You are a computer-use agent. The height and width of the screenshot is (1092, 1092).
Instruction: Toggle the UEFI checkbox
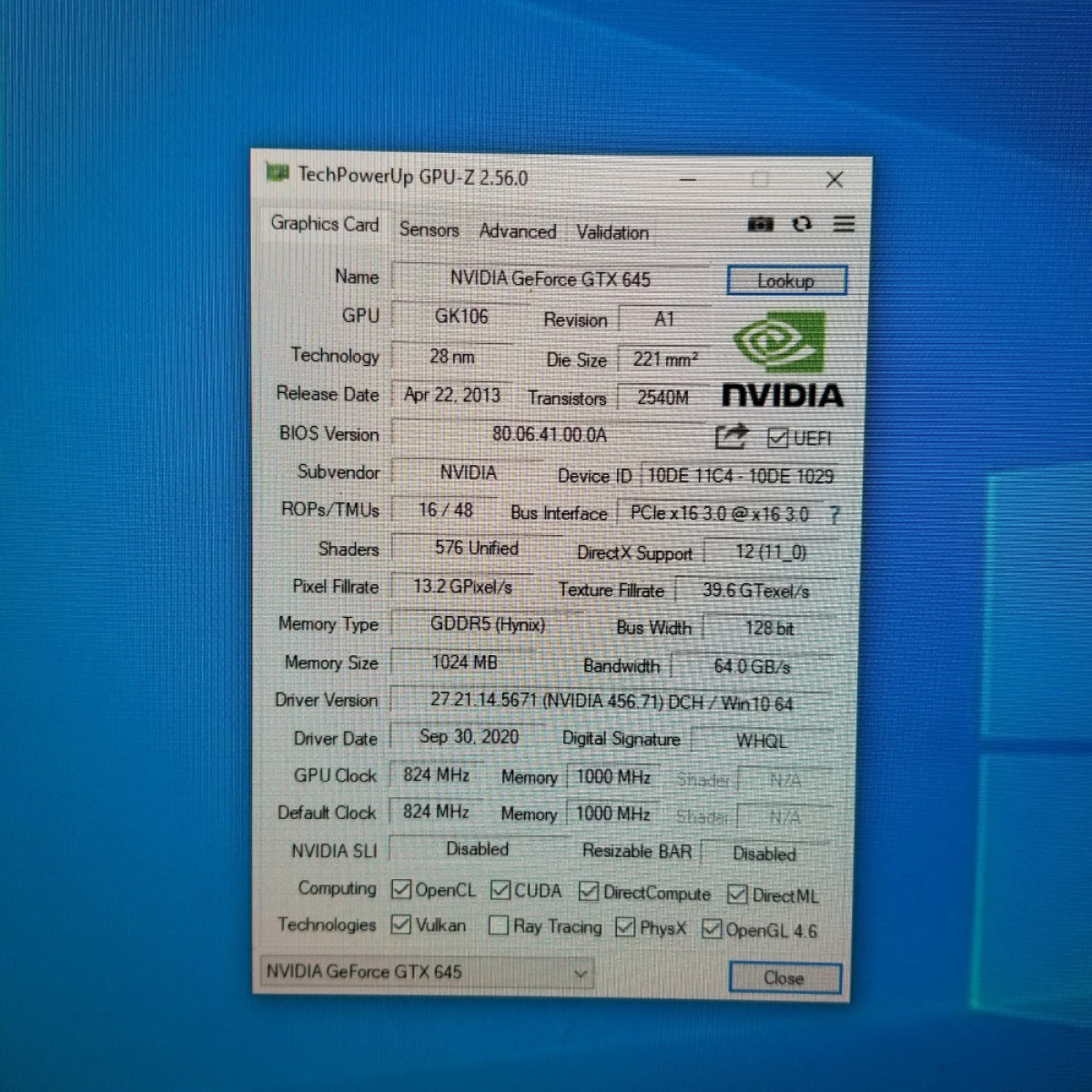tap(777, 439)
